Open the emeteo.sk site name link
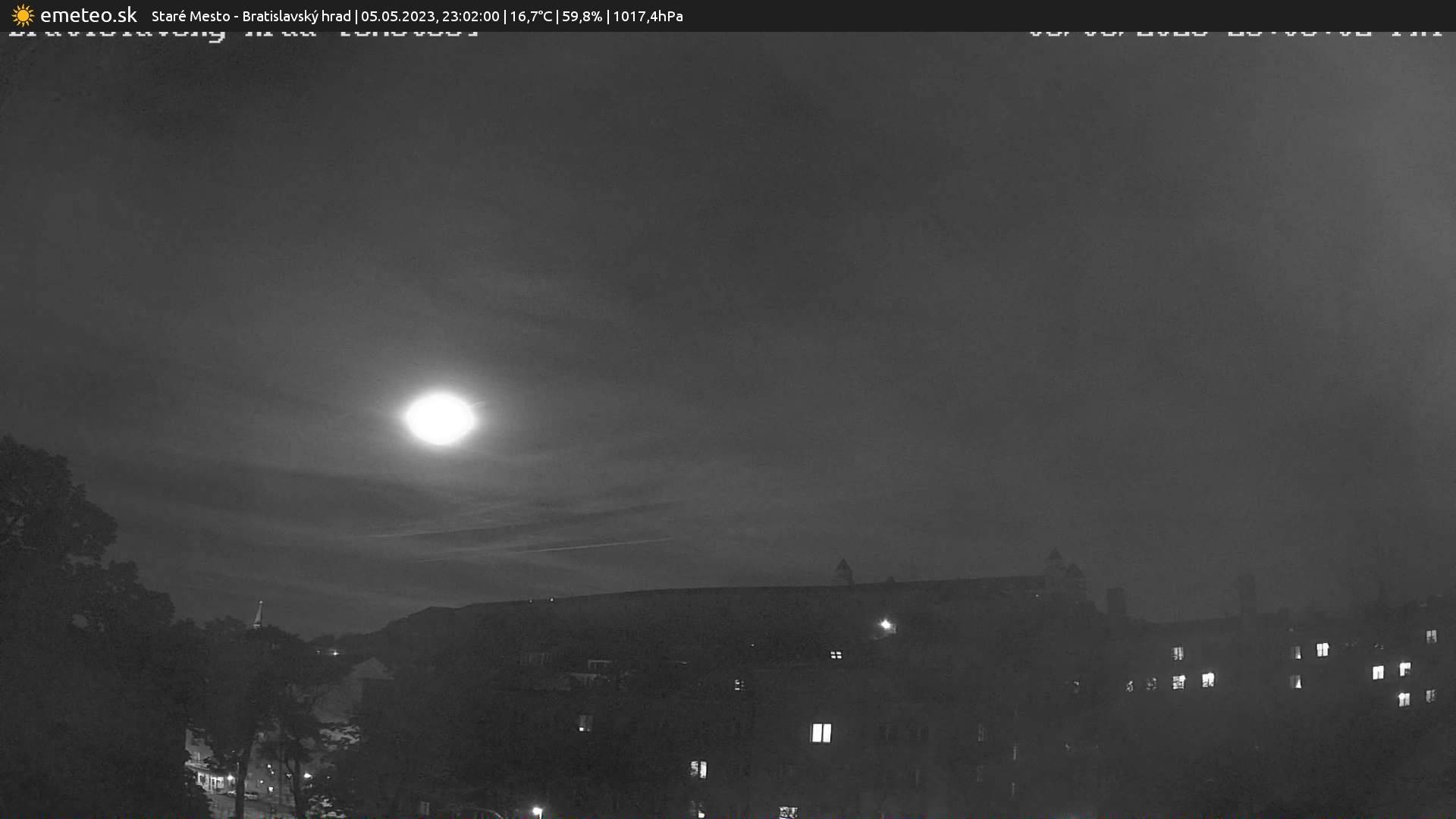Screen dimensions: 1456x819 (88, 16)
